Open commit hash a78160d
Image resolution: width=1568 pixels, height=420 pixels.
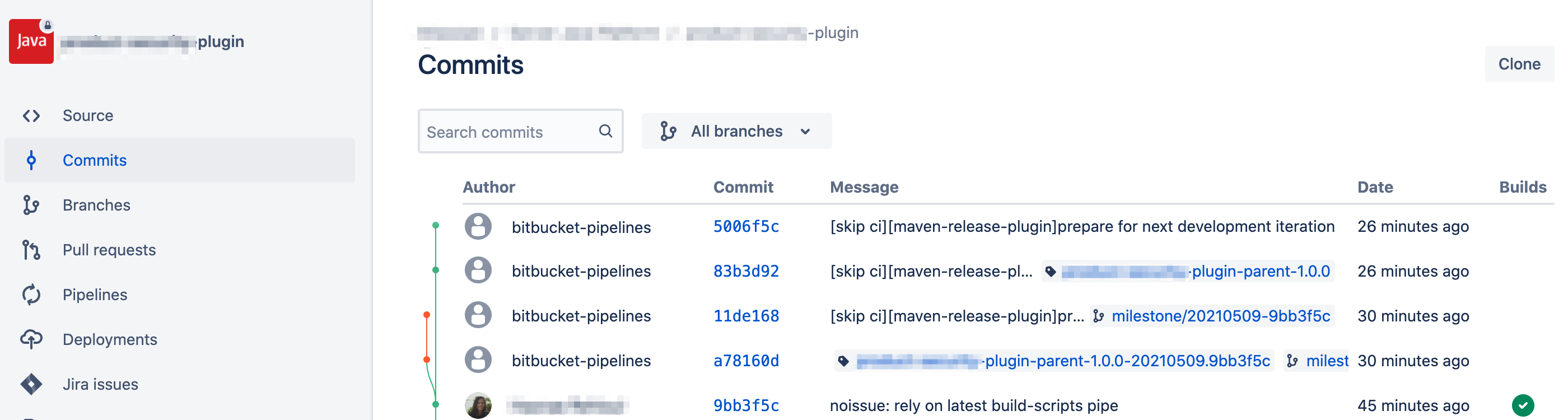[746, 360]
